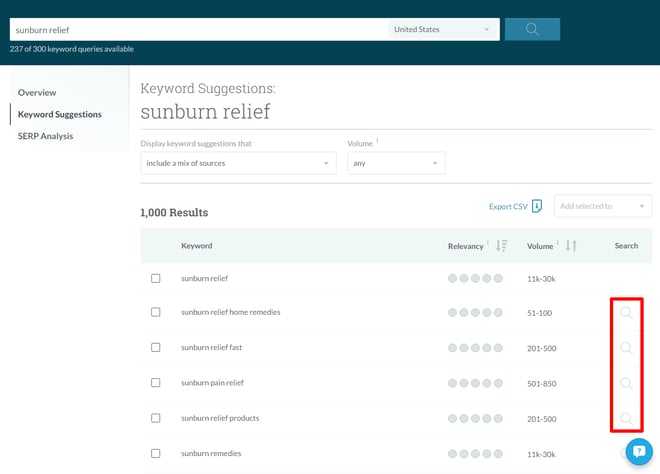660x474 pixels.
Task: Click the 51-100 volume value
Action: tap(540, 313)
